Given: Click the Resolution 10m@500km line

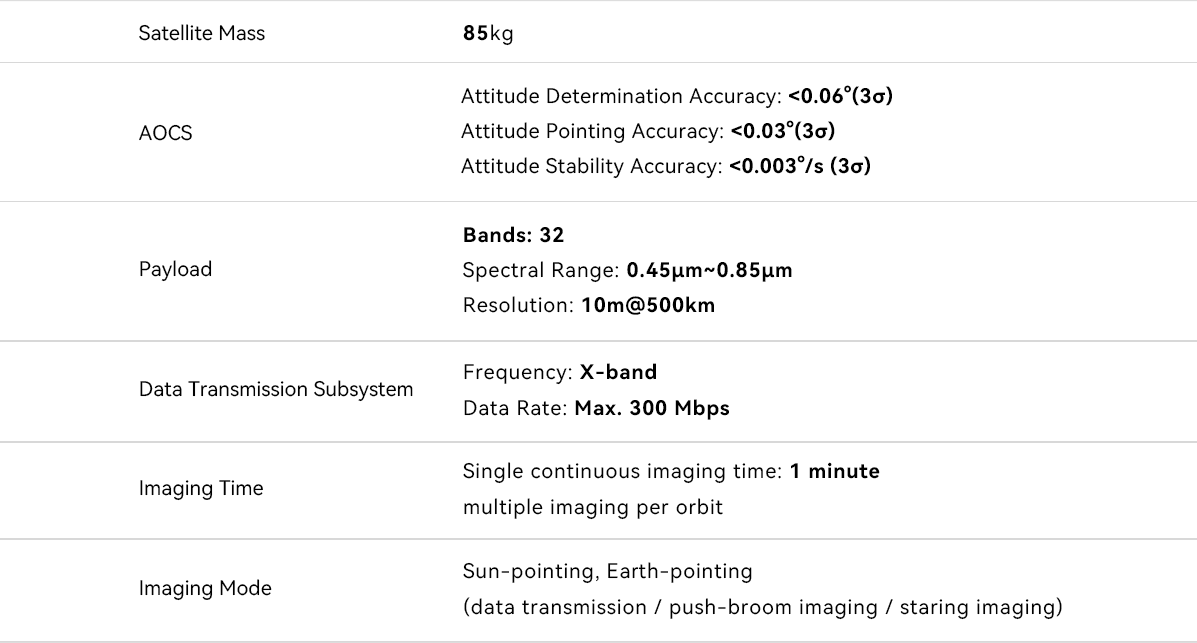Looking at the screenshot, I should pos(589,305).
